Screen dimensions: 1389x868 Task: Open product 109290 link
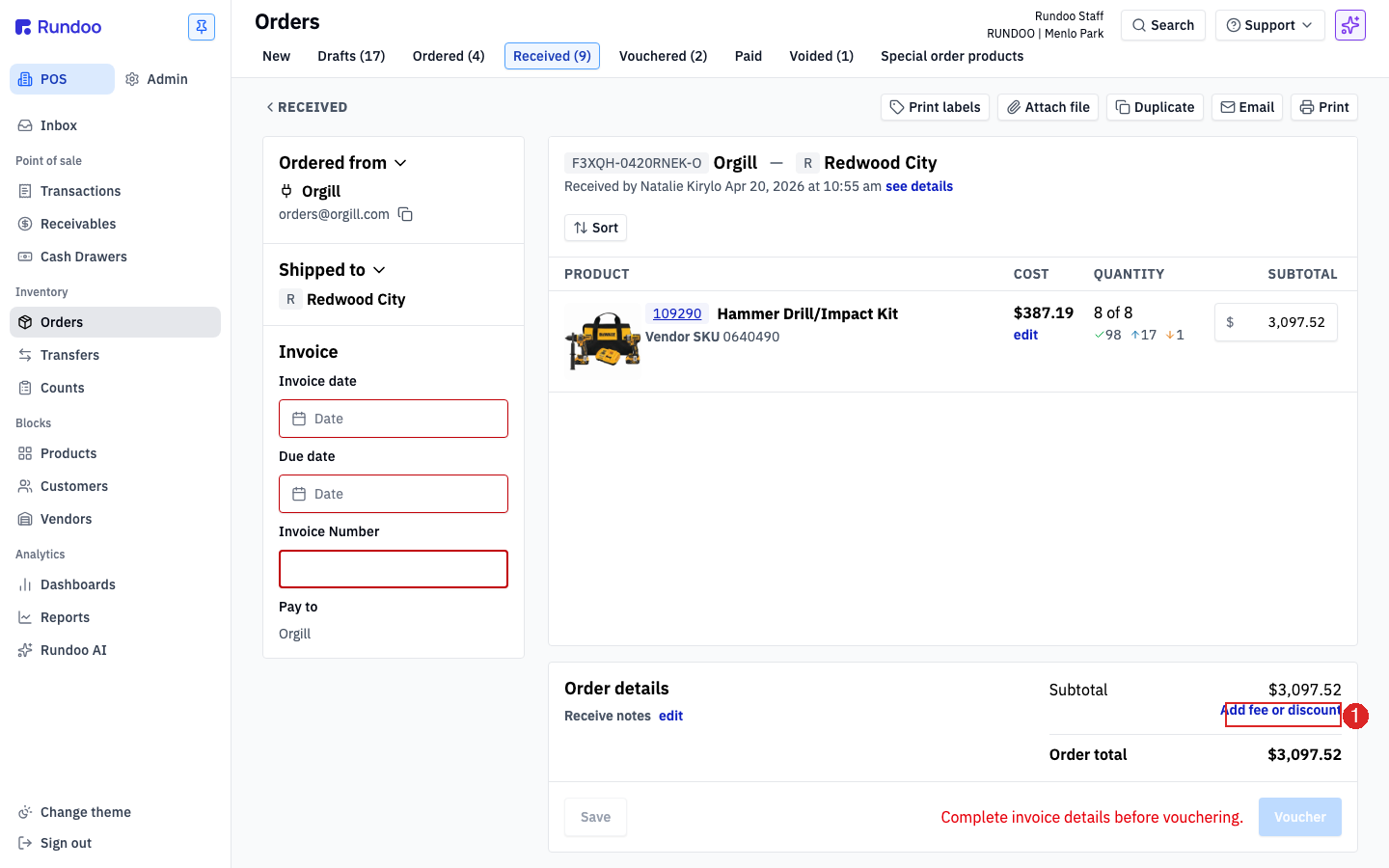pyautogui.click(x=677, y=313)
